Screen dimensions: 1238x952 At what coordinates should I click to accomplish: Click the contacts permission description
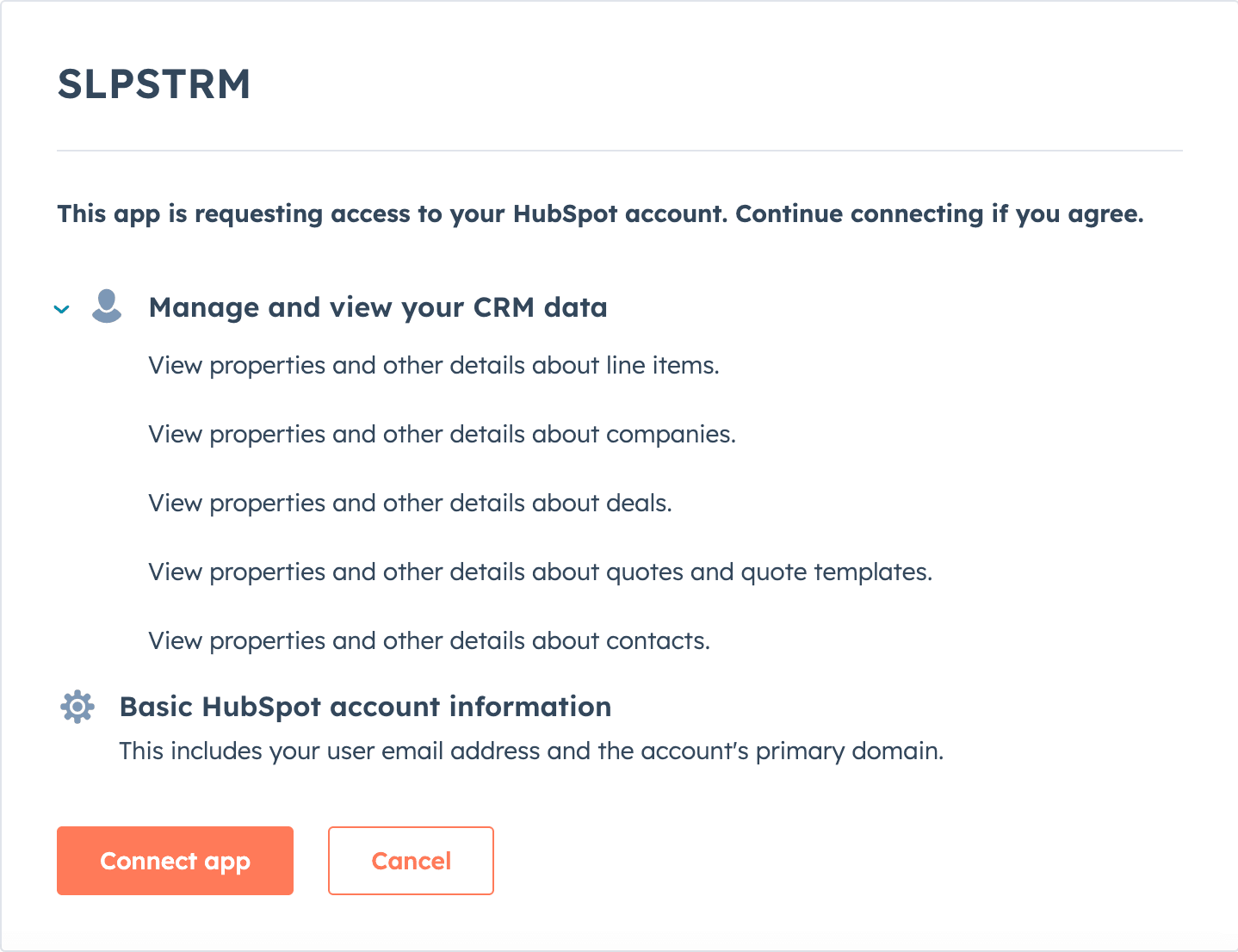[x=429, y=640]
